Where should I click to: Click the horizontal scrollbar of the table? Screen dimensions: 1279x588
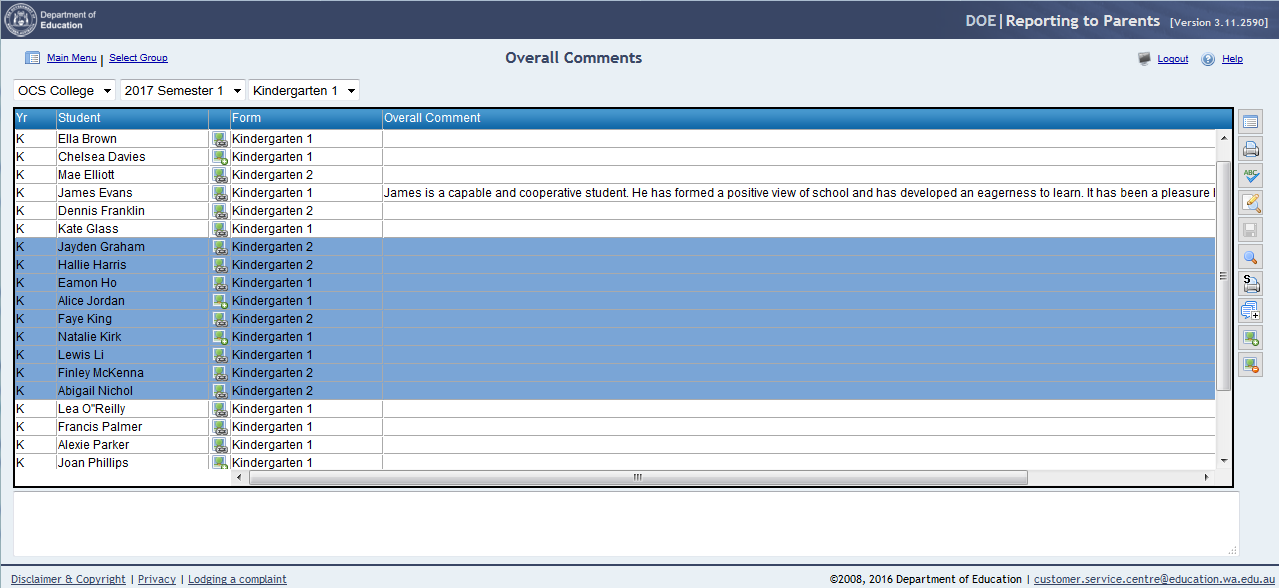click(637, 478)
